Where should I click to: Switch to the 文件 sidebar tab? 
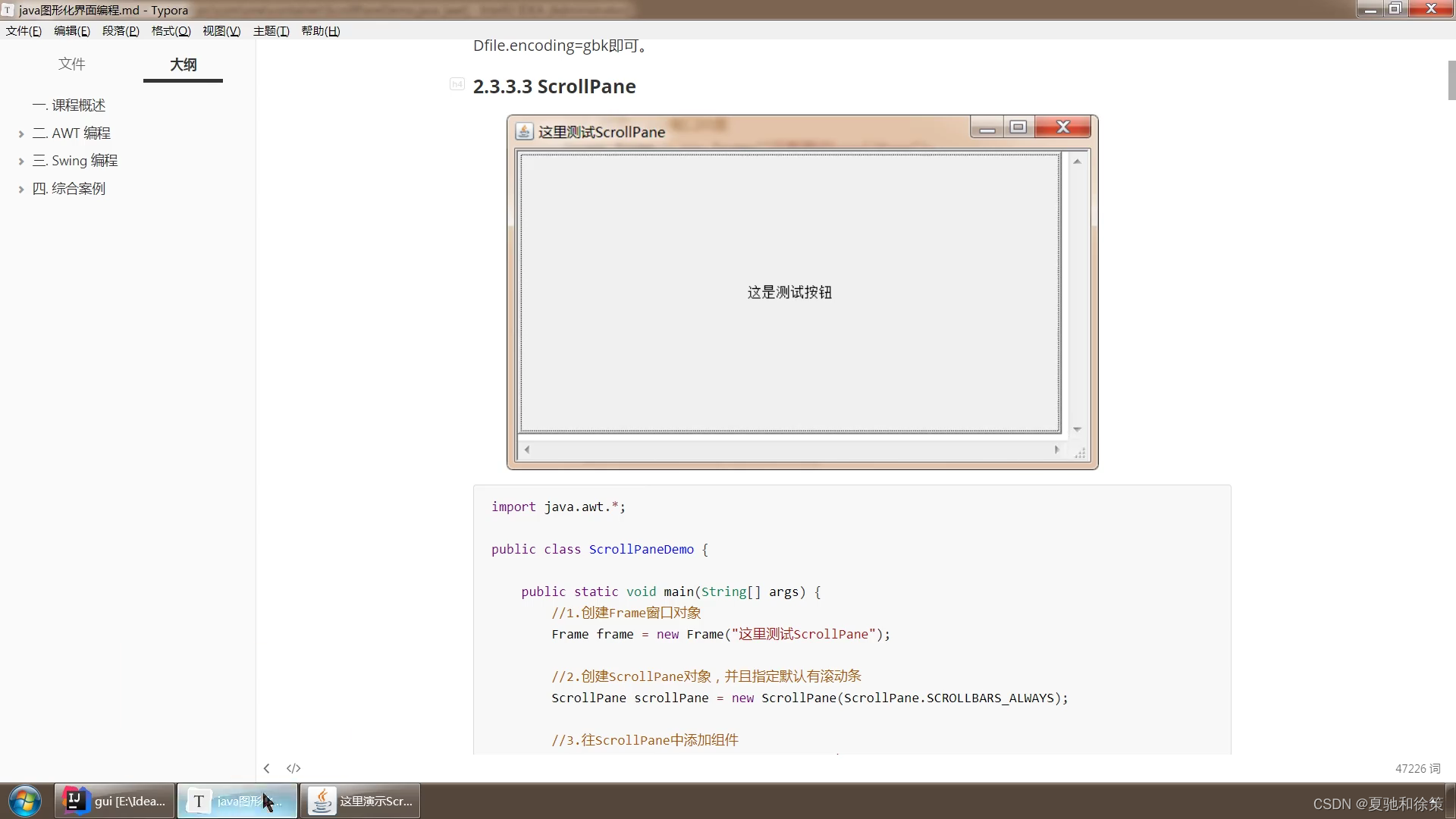click(72, 64)
